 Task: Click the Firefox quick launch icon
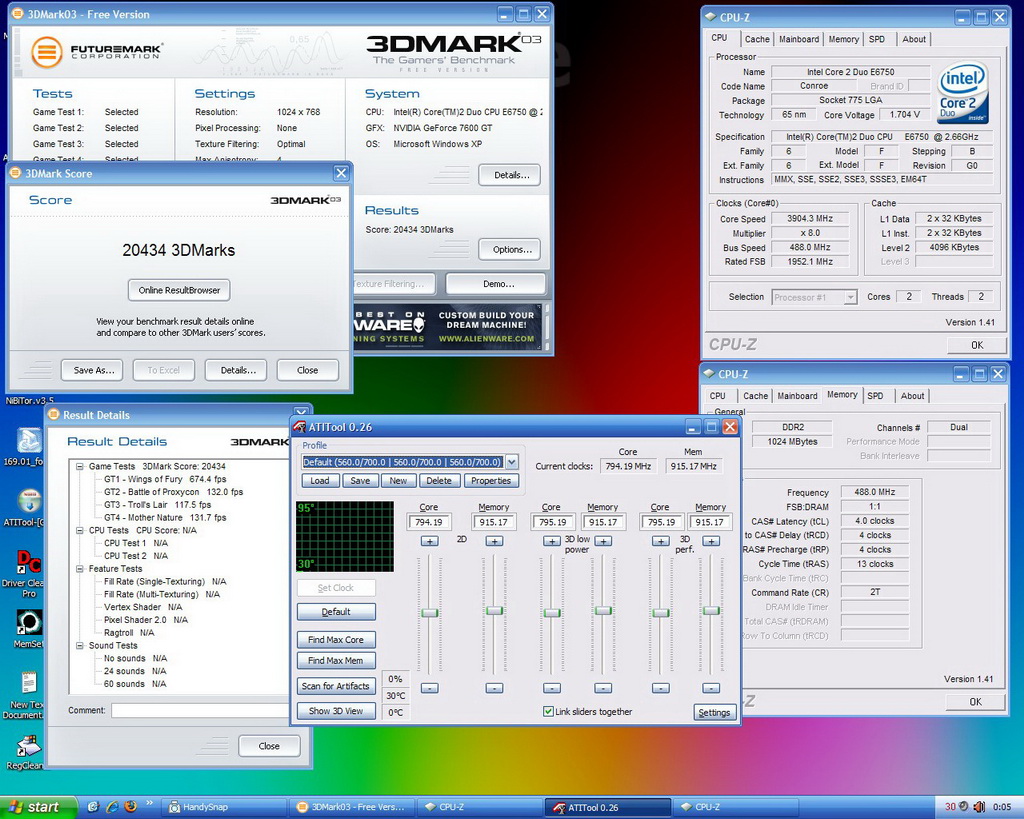(x=131, y=807)
